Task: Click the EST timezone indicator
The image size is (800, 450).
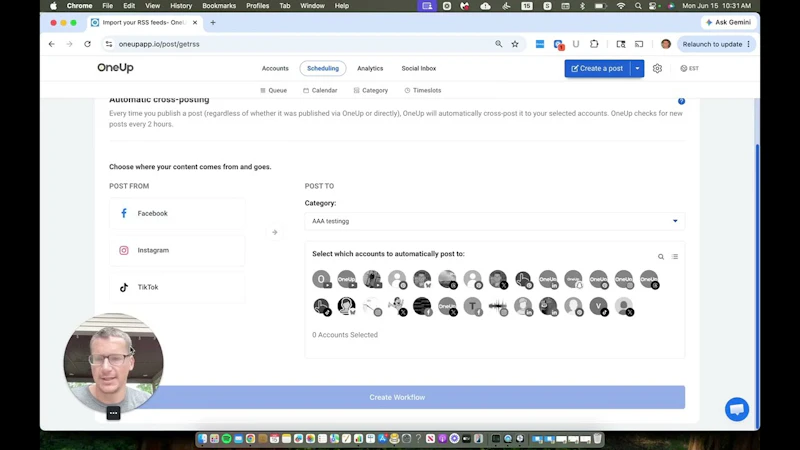Action: [689, 68]
